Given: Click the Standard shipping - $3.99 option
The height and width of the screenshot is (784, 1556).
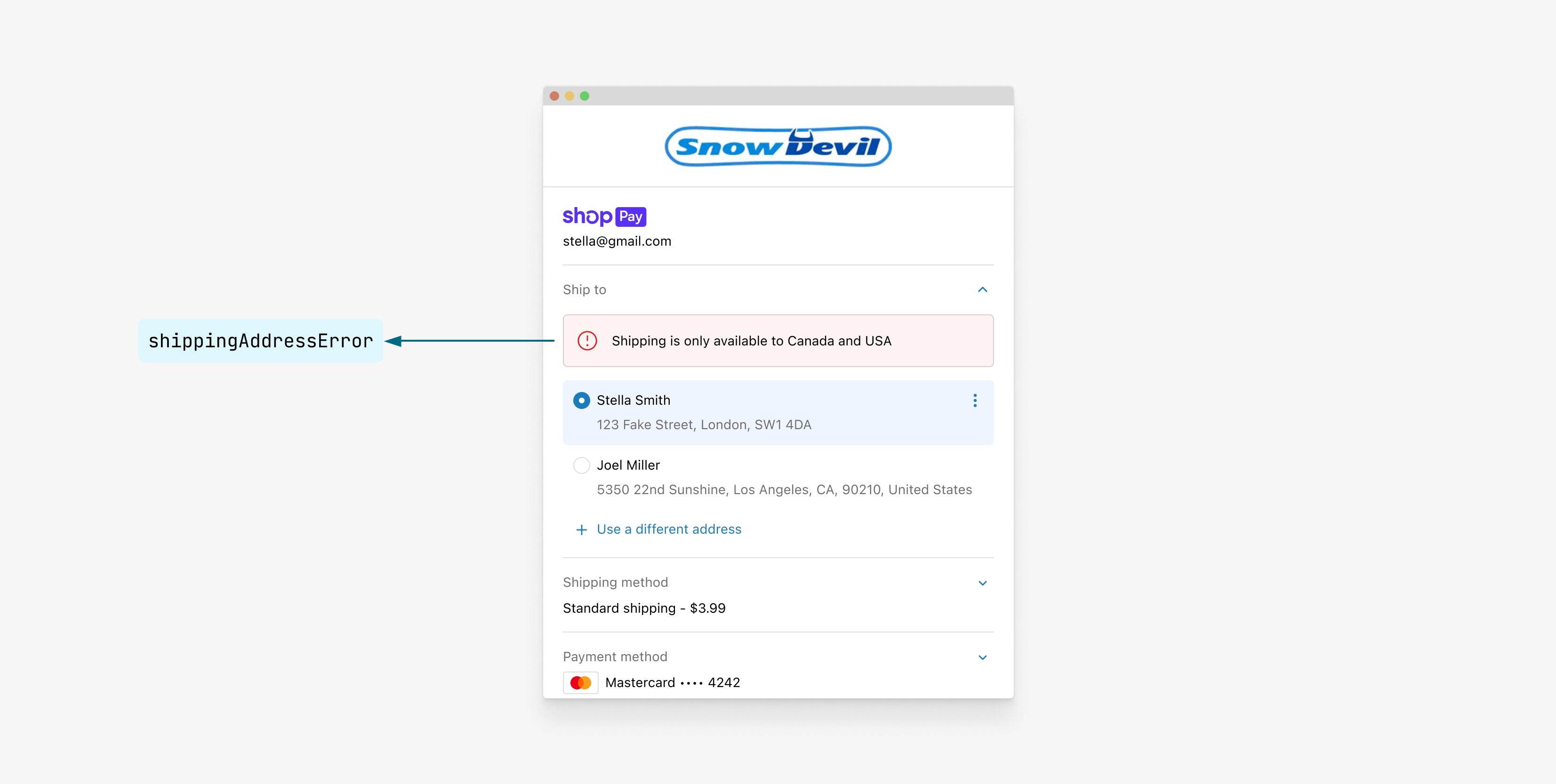Looking at the screenshot, I should 643,608.
